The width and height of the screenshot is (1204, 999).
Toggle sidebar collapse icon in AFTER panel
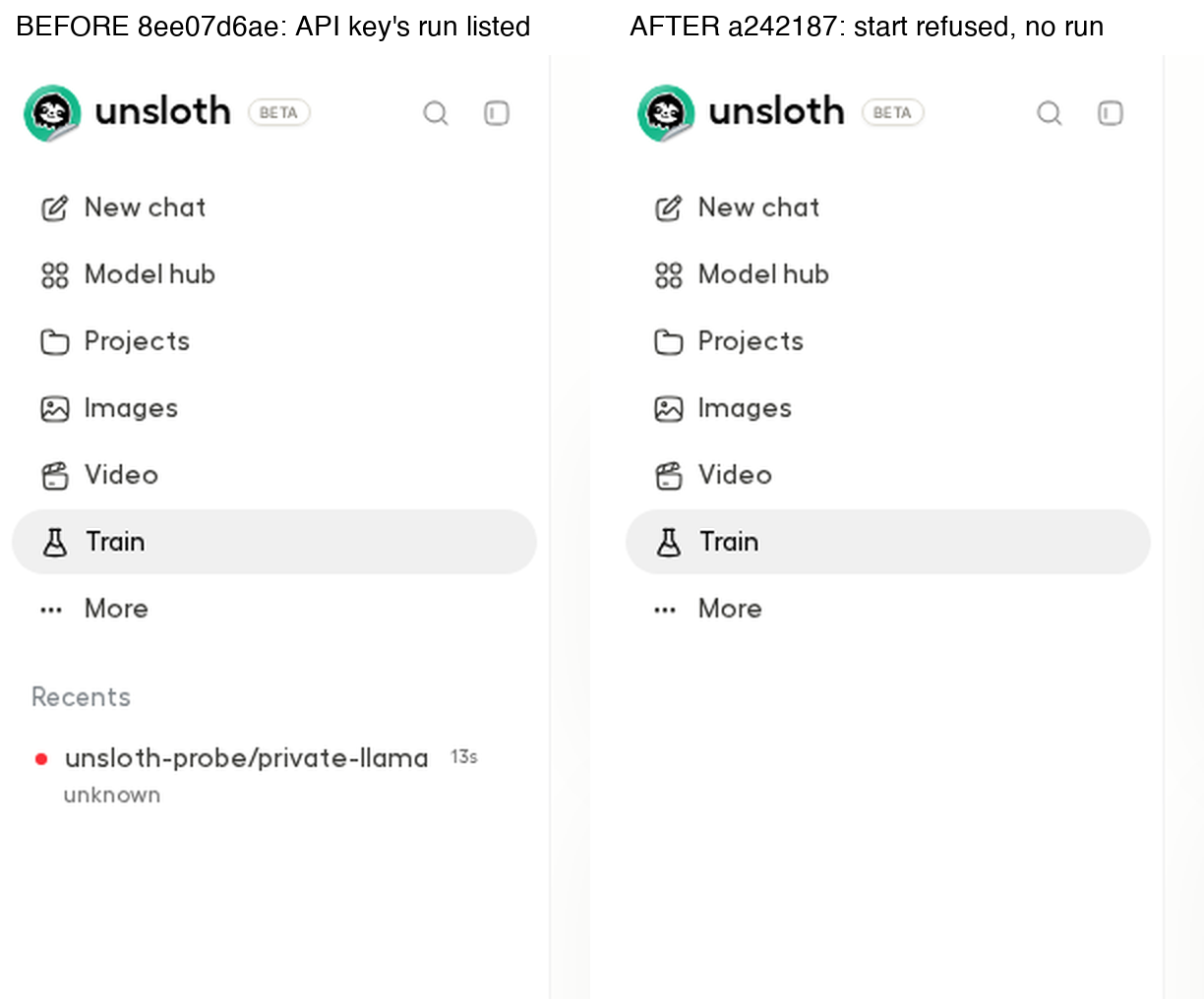pyautogui.click(x=1111, y=113)
